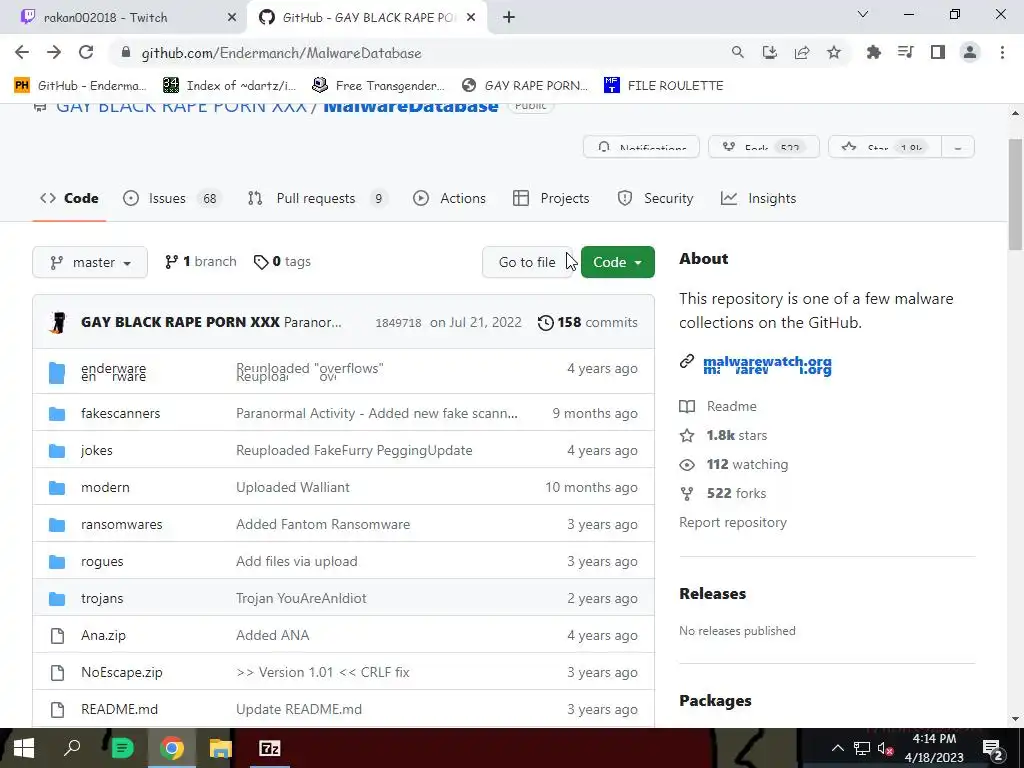Open the trojans folder
Screen dimensions: 1024x768
(x=102, y=599)
